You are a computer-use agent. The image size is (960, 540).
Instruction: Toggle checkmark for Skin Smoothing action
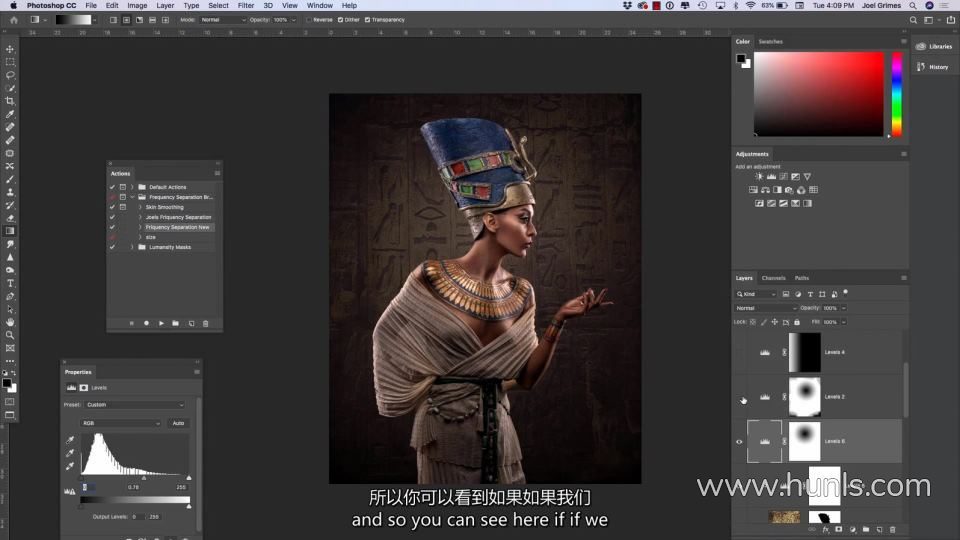[x=112, y=207]
